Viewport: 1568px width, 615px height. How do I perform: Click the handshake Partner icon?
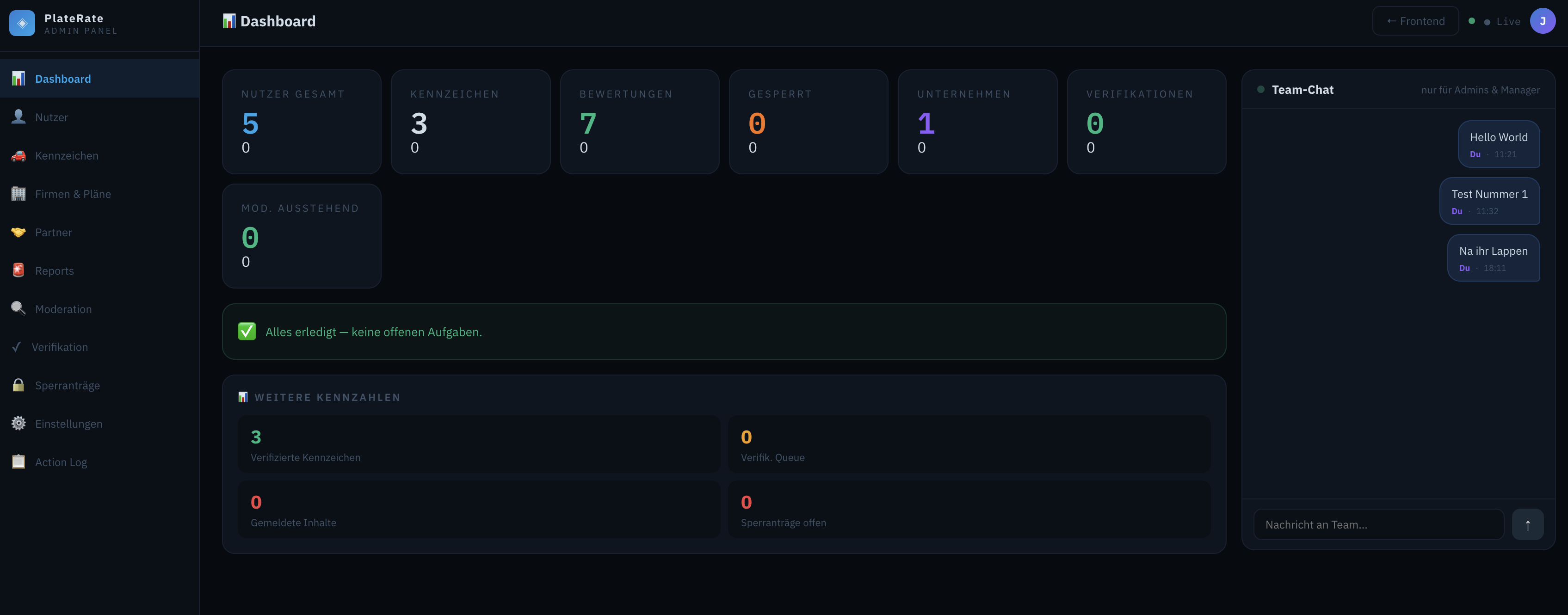[x=18, y=232]
